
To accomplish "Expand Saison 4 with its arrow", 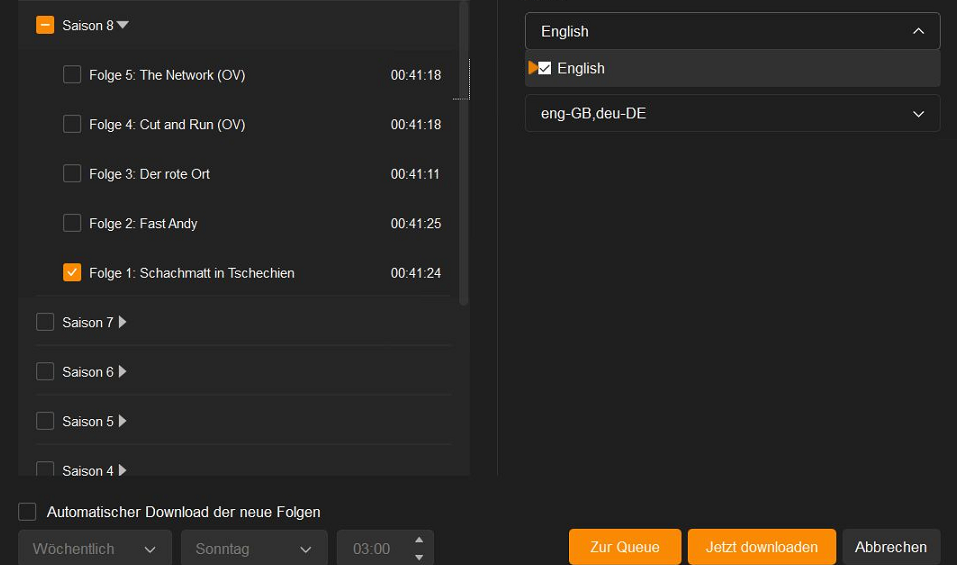I will [123, 470].
